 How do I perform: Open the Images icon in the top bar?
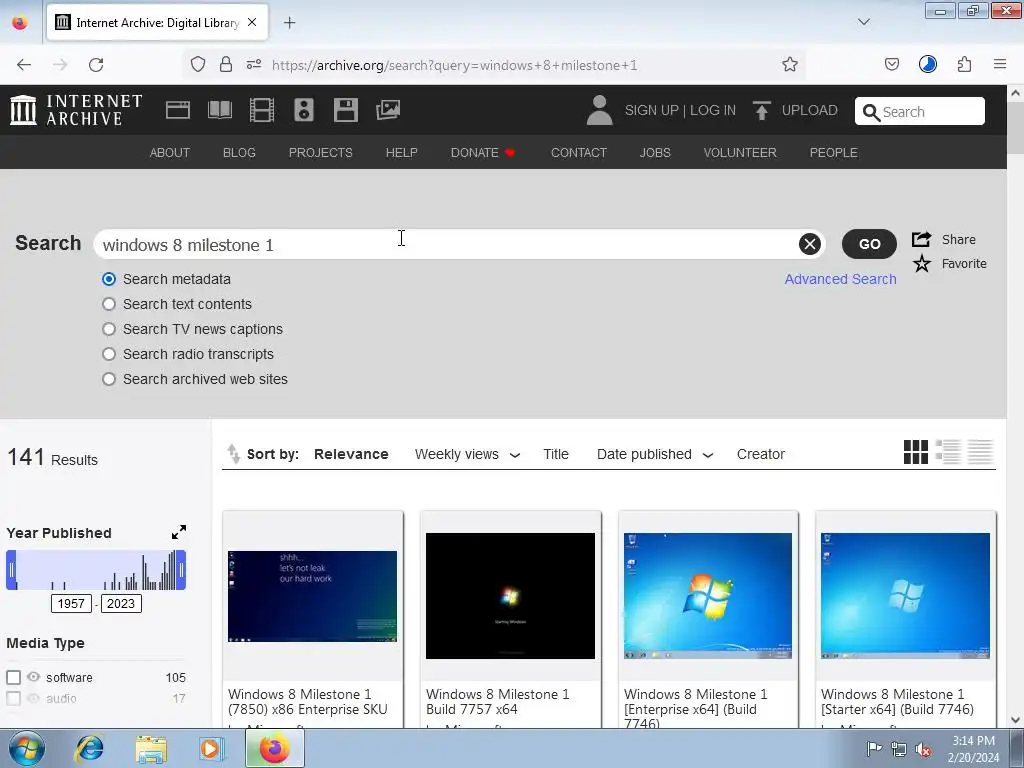(388, 110)
